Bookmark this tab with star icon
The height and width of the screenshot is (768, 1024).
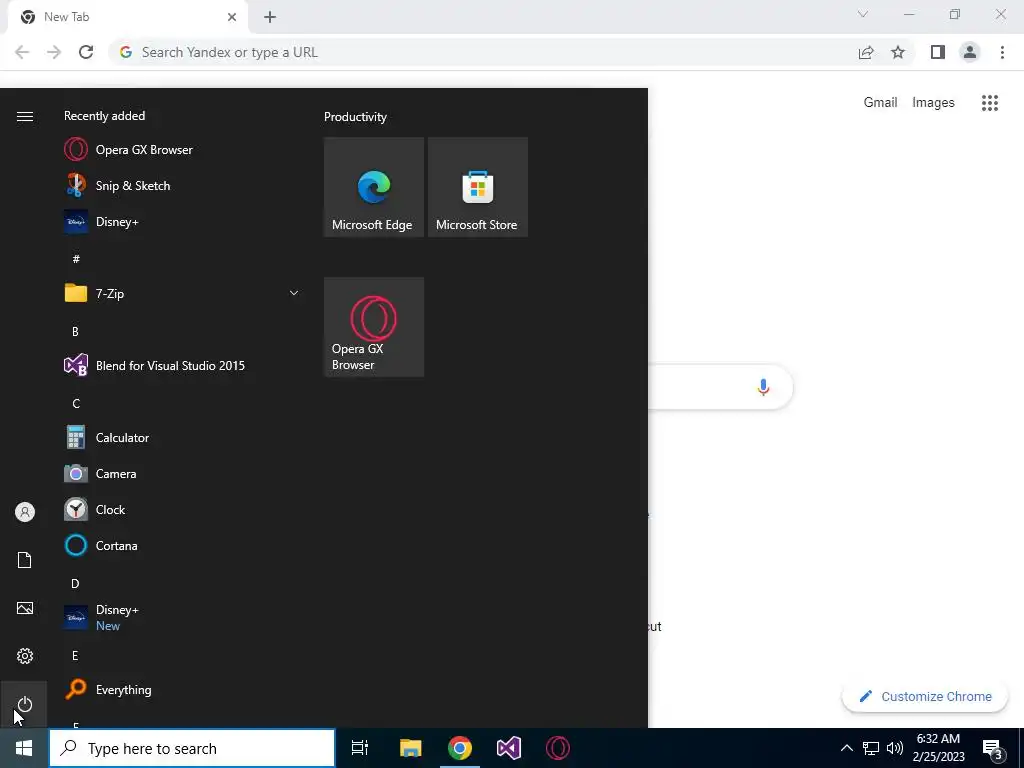pos(898,52)
